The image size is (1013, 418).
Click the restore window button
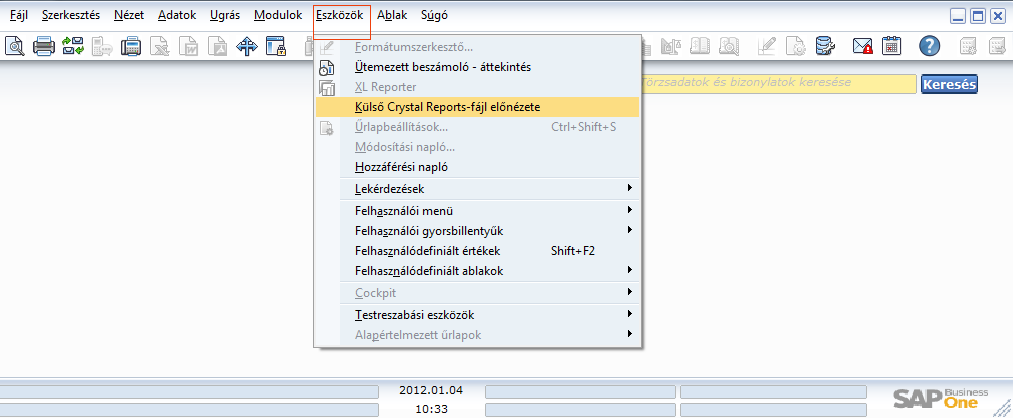(977, 16)
